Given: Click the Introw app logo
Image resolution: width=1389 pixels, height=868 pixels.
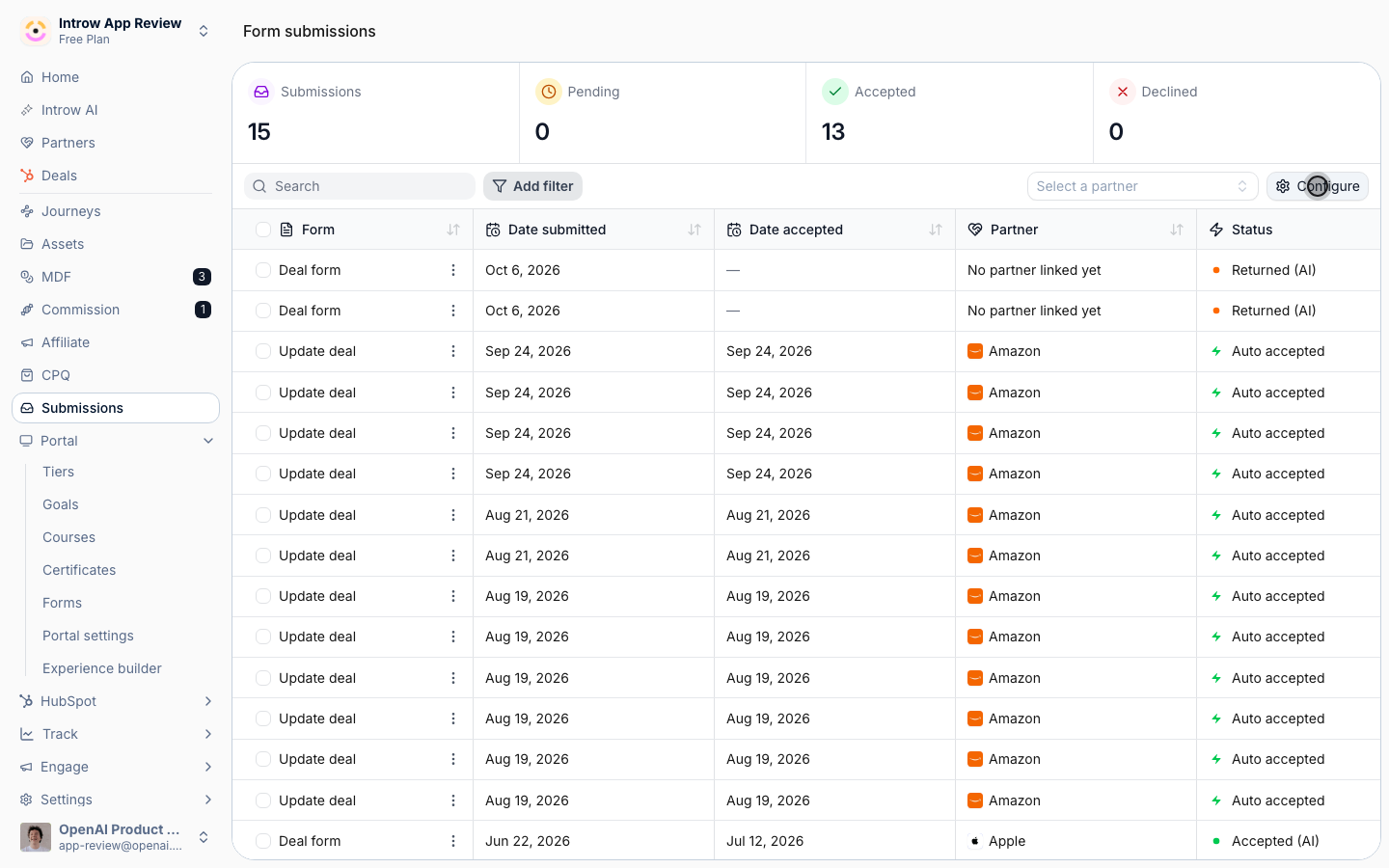Looking at the screenshot, I should (x=36, y=31).
